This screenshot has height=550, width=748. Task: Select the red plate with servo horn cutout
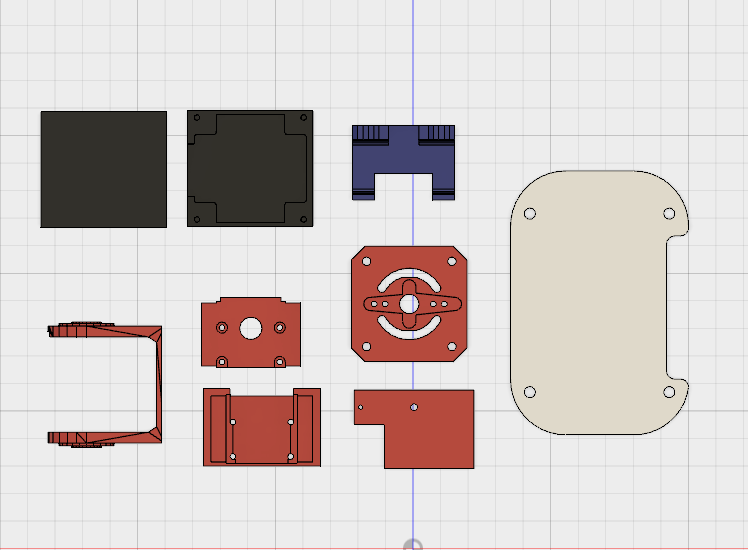pyautogui.click(x=409, y=304)
